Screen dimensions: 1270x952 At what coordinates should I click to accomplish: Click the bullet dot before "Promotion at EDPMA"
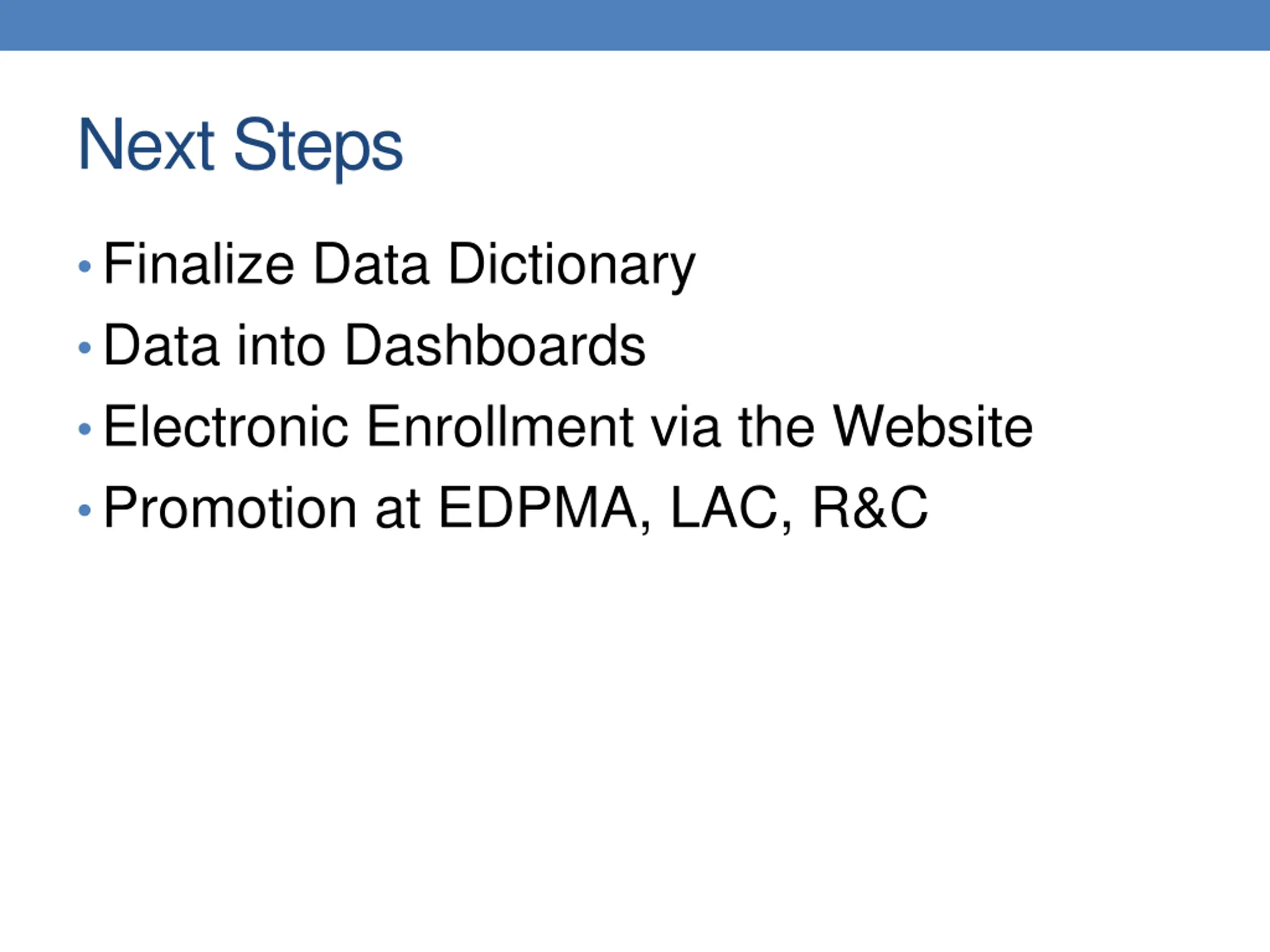coord(84,510)
